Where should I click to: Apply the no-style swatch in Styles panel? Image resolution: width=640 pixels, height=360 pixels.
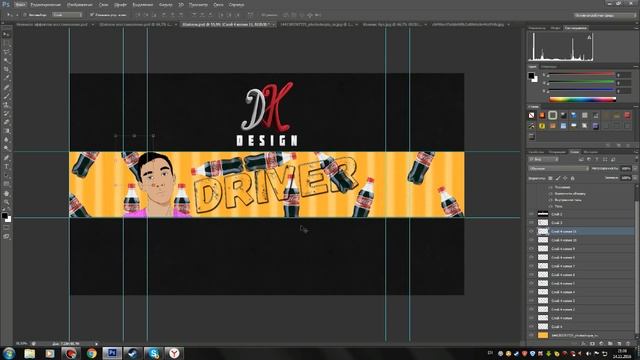531,116
